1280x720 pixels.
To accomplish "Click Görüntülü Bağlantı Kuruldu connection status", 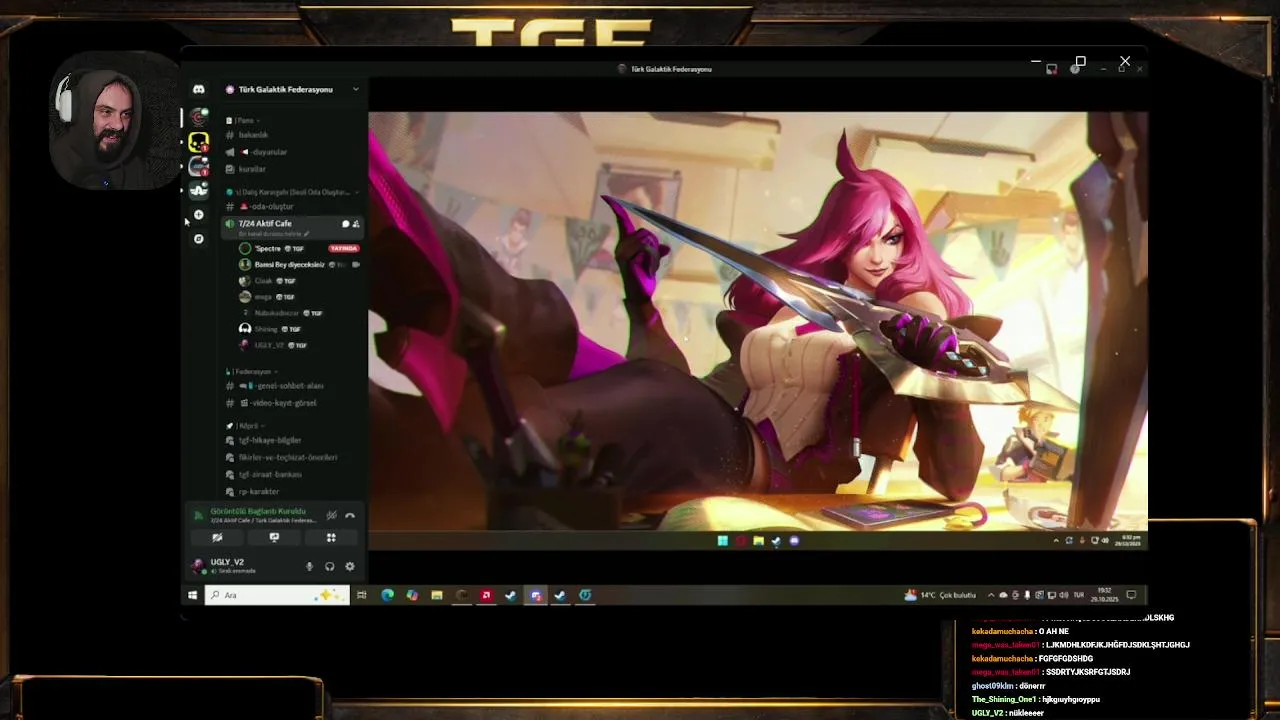I will pos(258,511).
